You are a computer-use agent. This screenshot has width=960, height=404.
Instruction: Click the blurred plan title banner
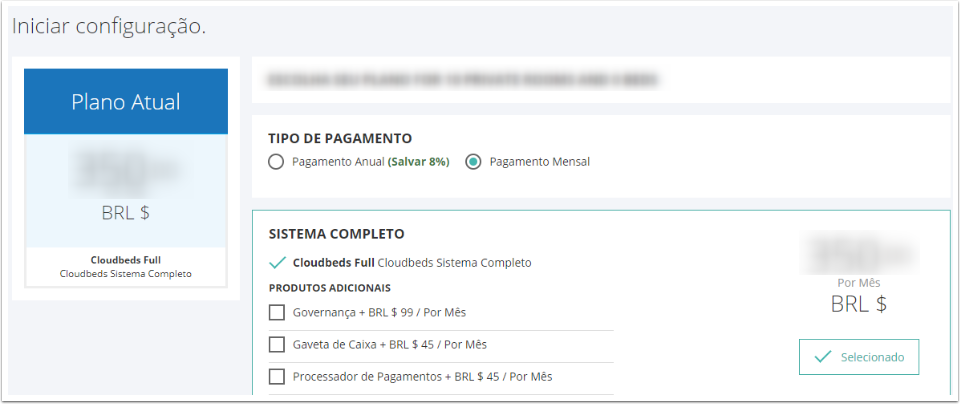tap(463, 80)
